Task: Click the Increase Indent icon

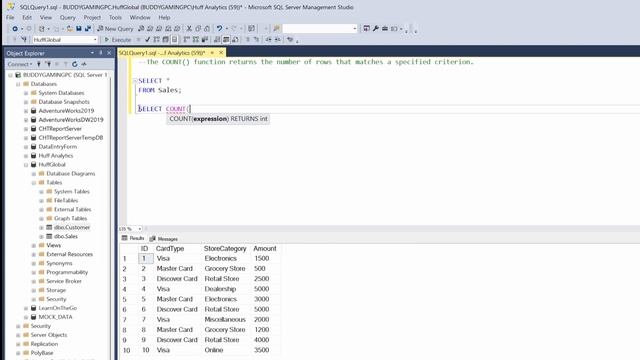Action: pyautogui.click(x=278, y=40)
